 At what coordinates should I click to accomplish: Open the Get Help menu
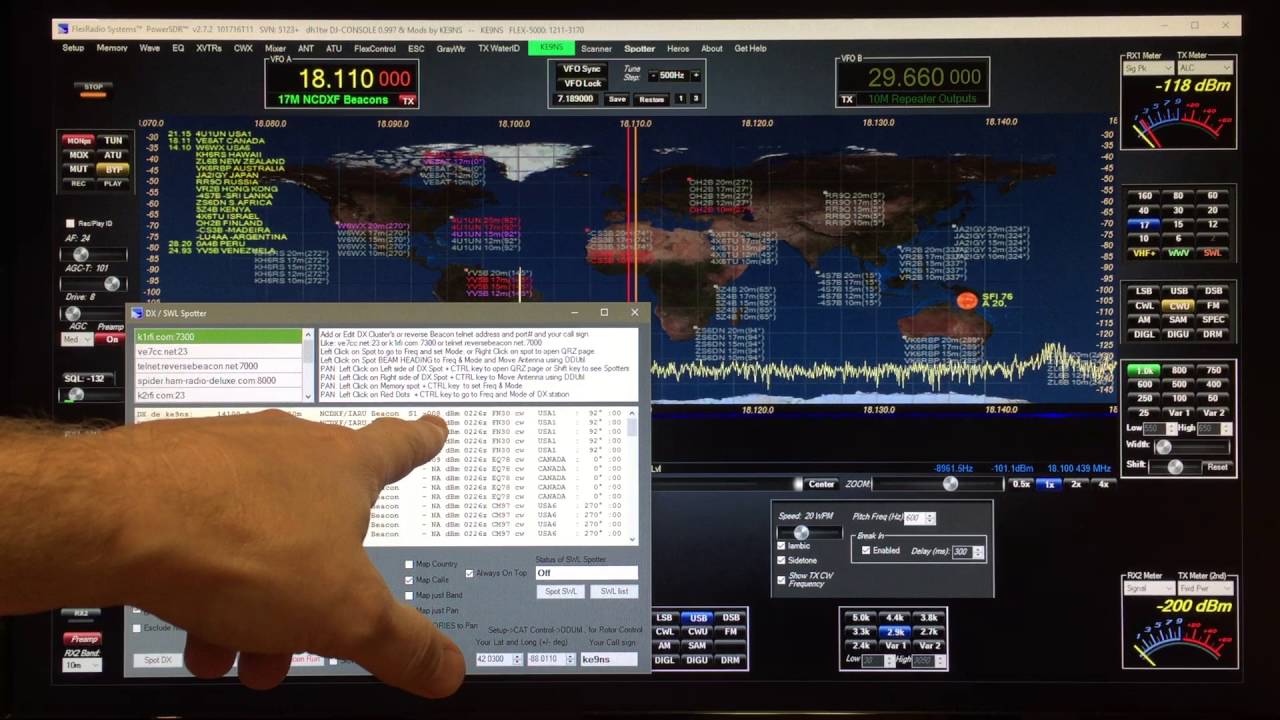click(750, 48)
